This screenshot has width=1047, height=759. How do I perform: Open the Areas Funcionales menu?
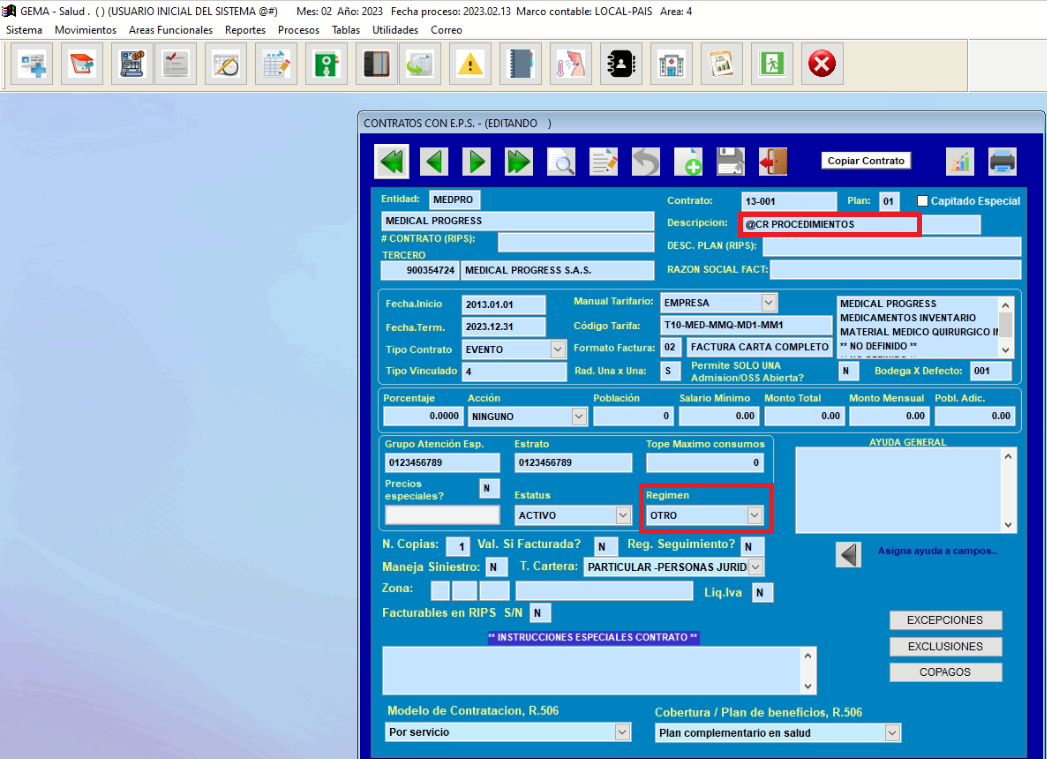[x=171, y=30]
